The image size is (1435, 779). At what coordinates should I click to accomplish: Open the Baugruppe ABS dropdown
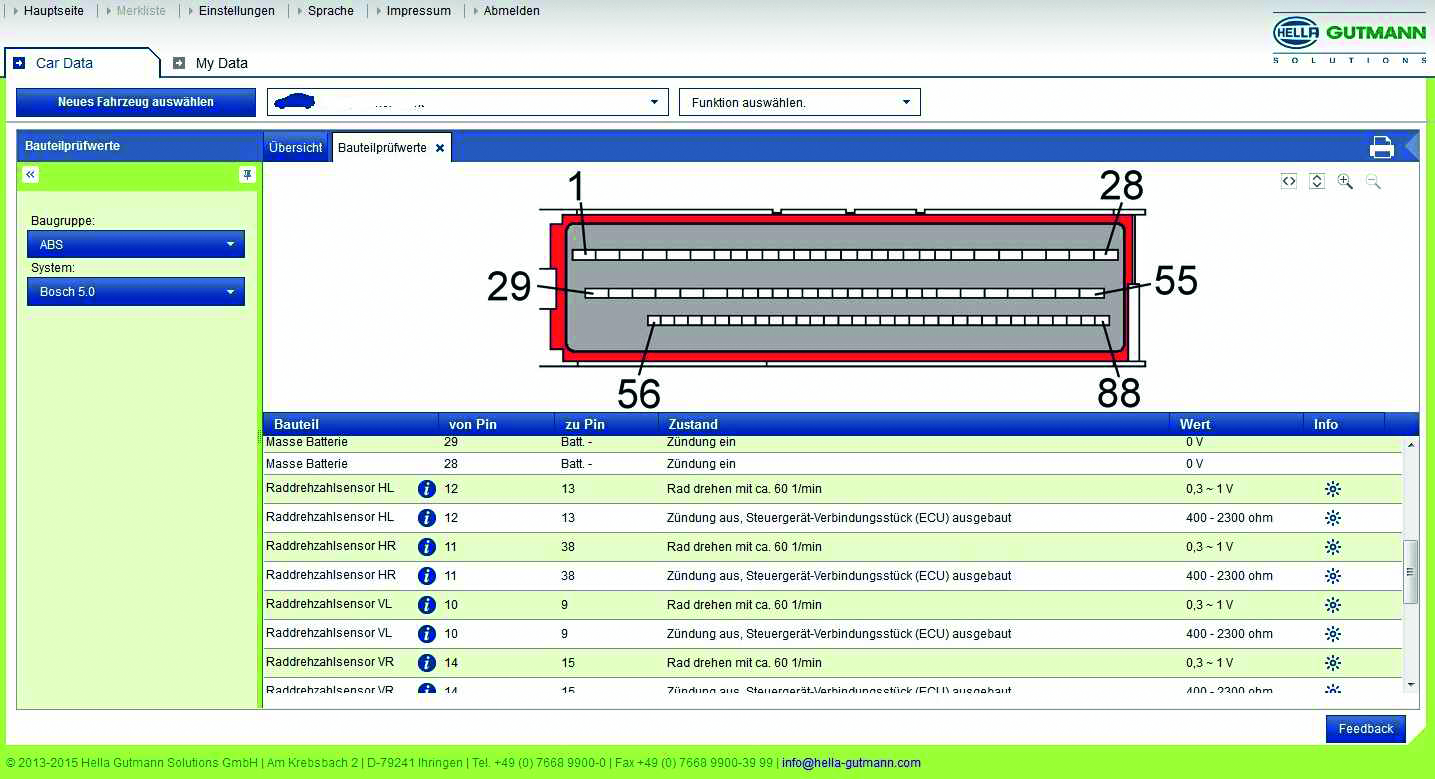pyautogui.click(x=136, y=244)
